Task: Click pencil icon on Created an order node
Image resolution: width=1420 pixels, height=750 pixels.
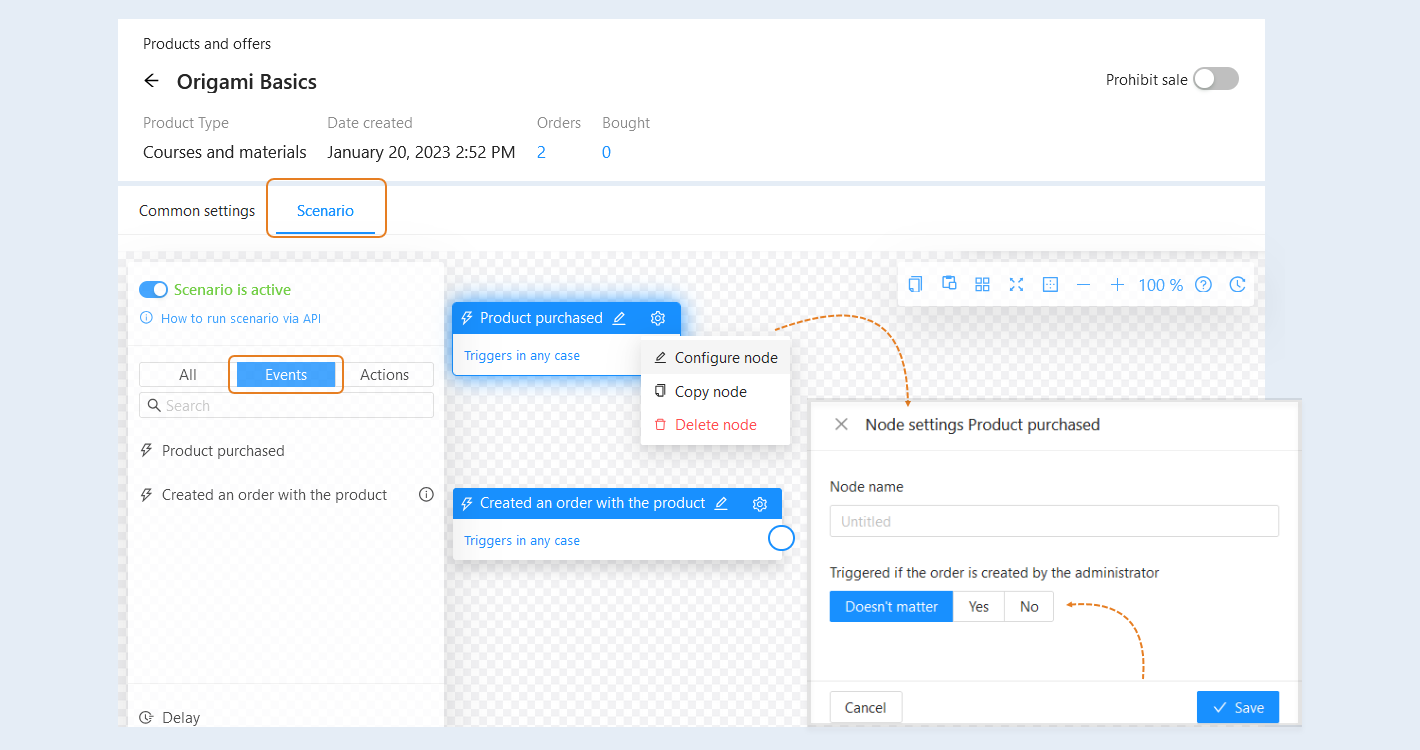Action: 721,503
